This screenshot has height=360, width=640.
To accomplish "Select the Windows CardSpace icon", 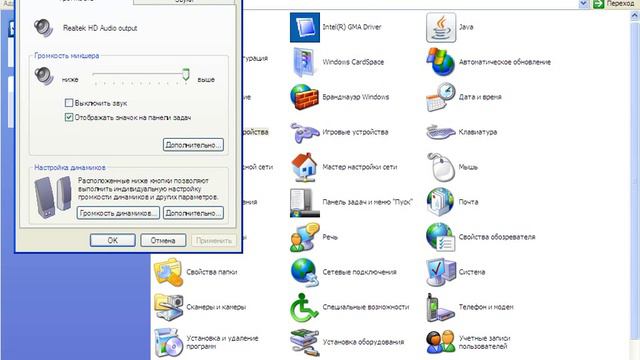I will click(304, 62).
